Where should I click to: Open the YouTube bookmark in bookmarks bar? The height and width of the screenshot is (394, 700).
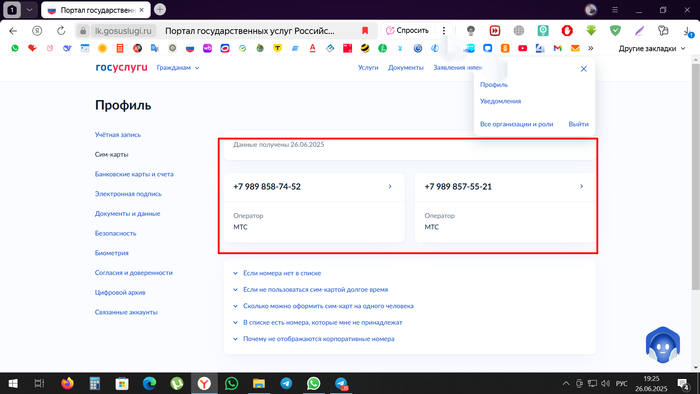click(x=522, y=48)
